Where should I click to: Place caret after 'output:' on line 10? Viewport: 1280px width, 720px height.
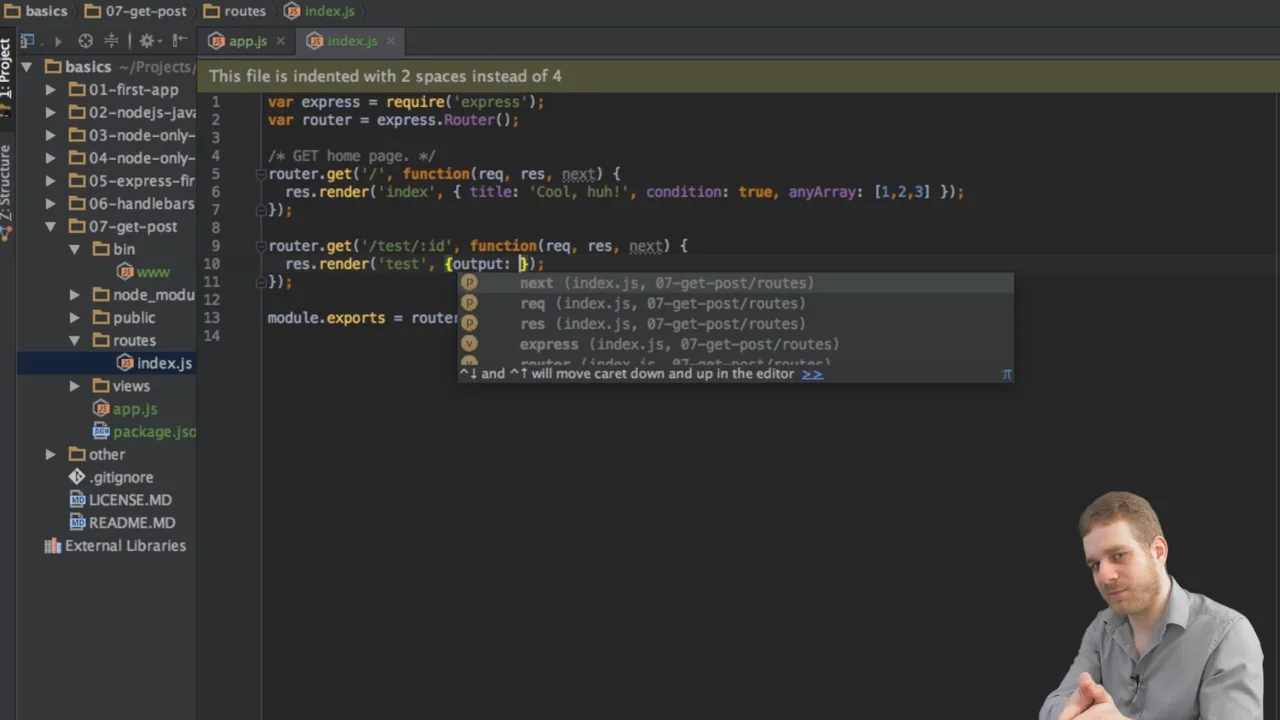pyautogui.click(x=514, y=264)
